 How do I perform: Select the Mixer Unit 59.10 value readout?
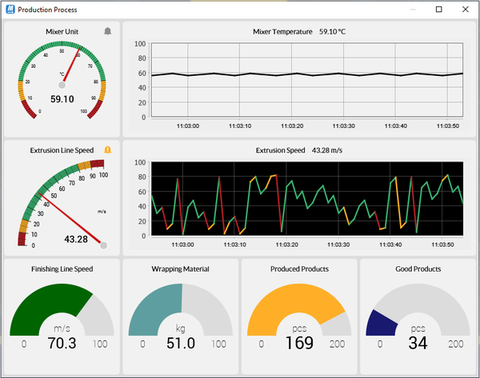point(62,99)
